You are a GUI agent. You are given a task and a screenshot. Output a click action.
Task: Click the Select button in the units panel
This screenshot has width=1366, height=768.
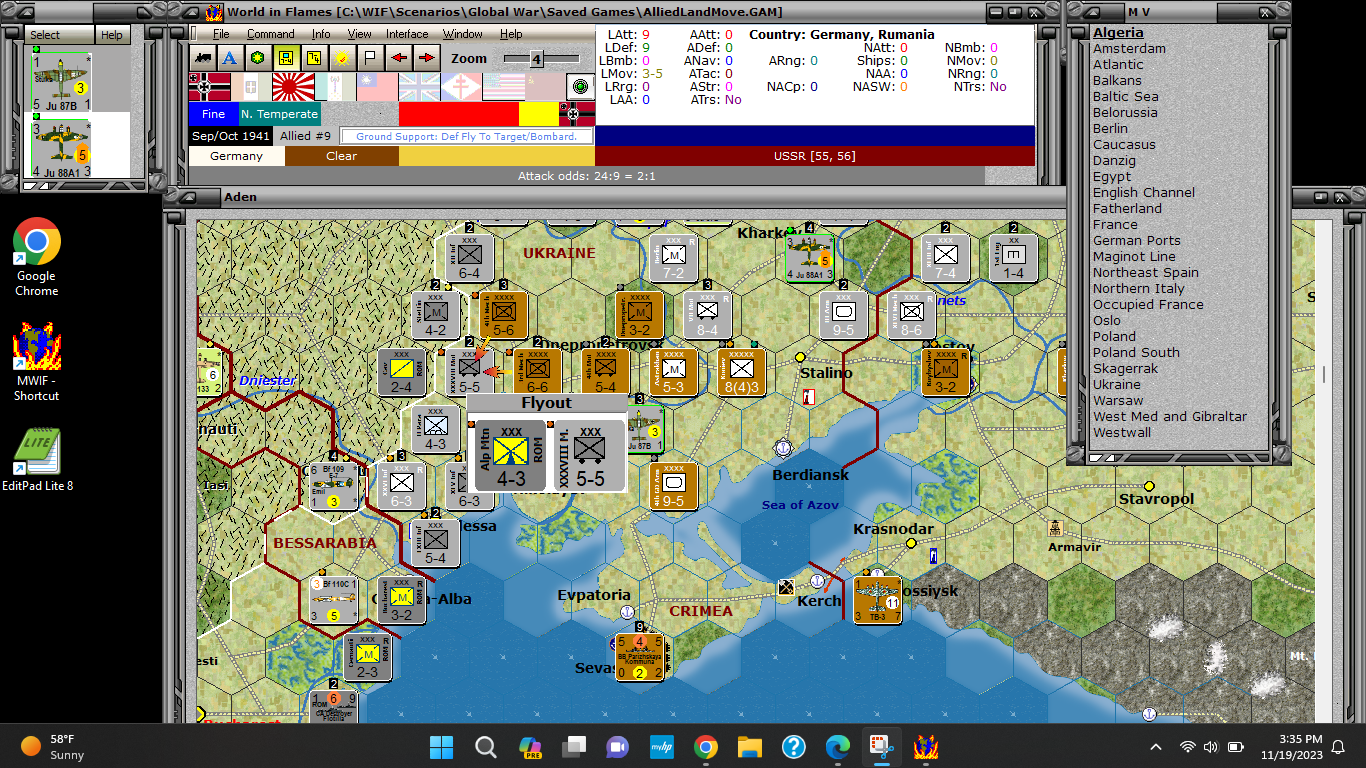coord(59,35)
